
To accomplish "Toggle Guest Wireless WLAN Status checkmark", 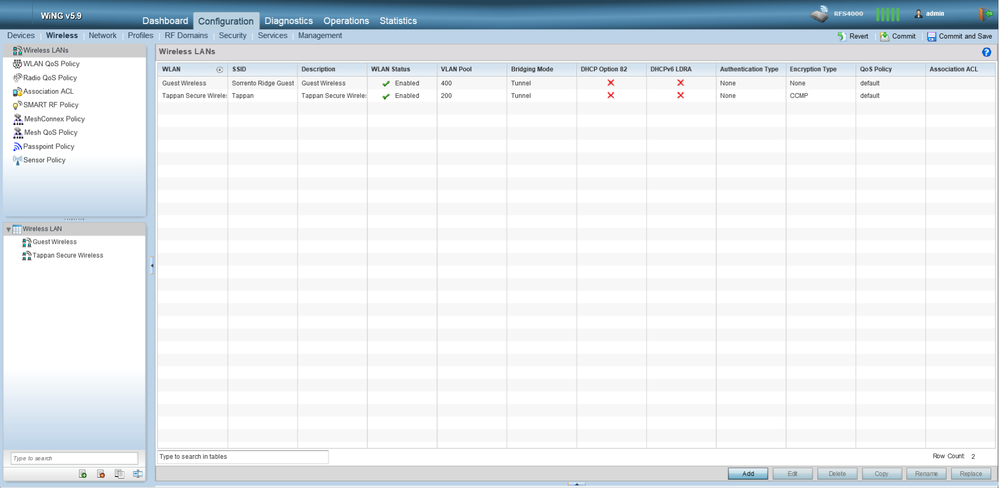I will [x=386, y=84].
